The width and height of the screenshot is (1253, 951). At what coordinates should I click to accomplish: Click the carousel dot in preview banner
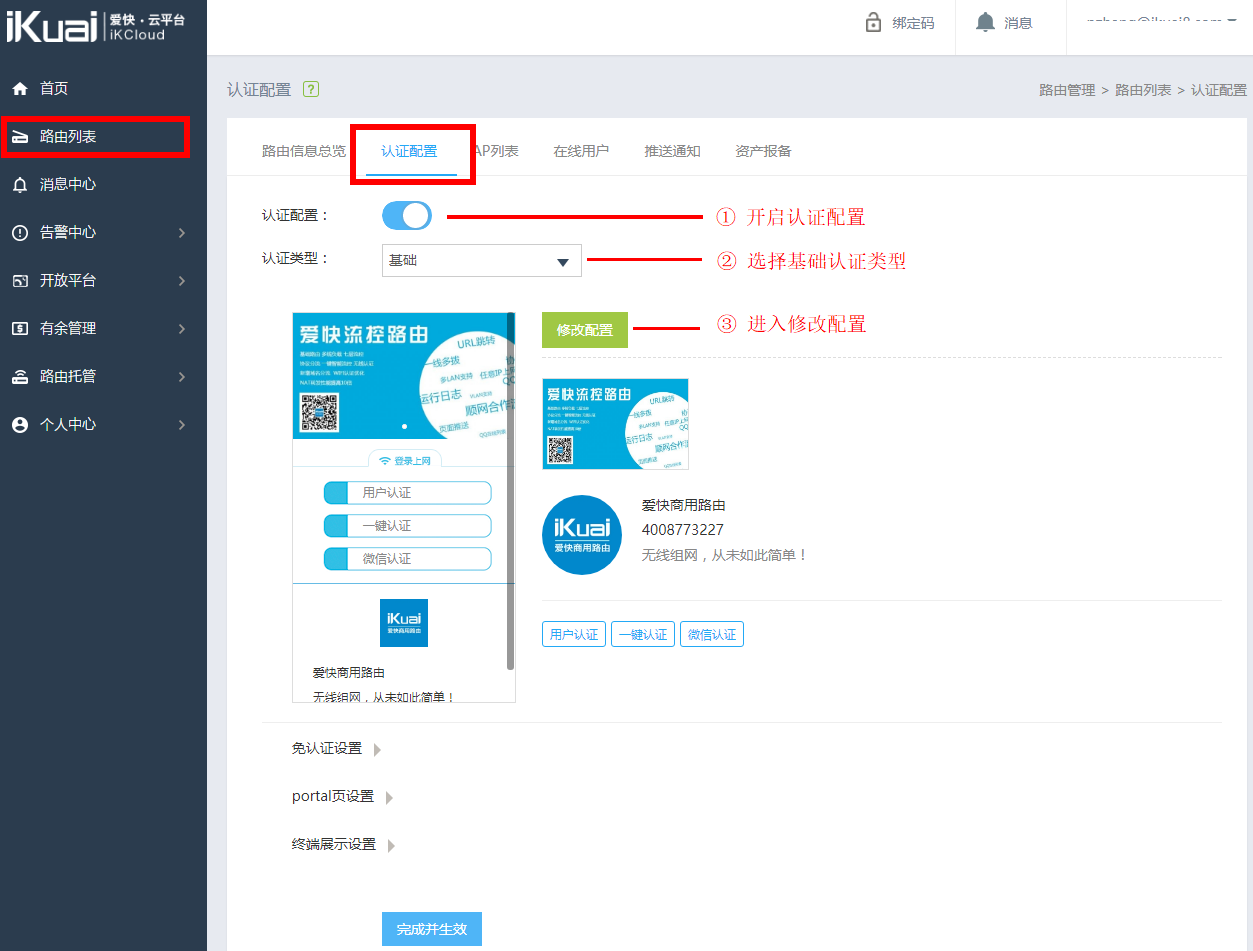[x=404, y=426]
